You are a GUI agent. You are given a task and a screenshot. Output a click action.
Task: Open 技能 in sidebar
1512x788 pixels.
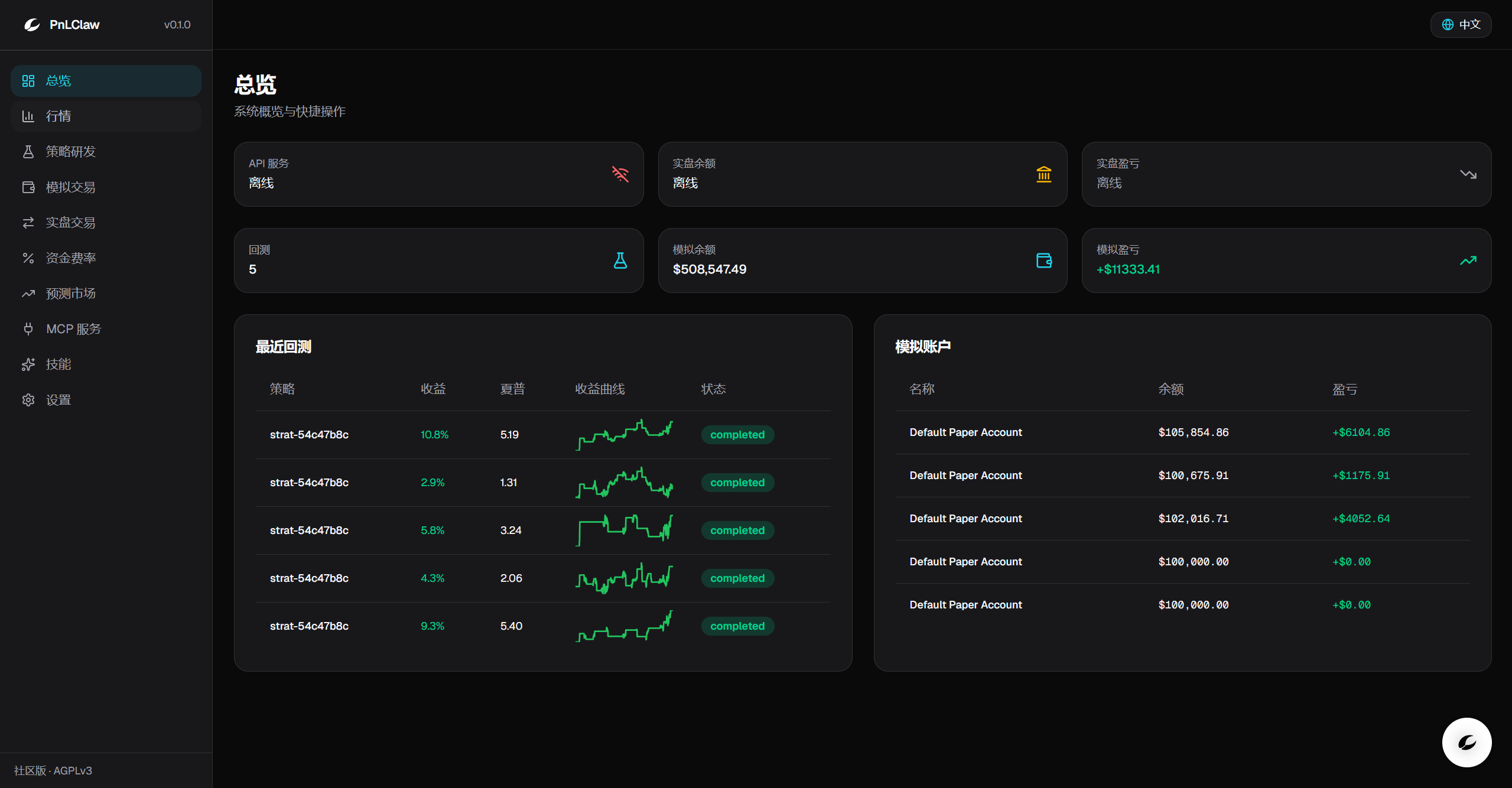click(106, 364)
